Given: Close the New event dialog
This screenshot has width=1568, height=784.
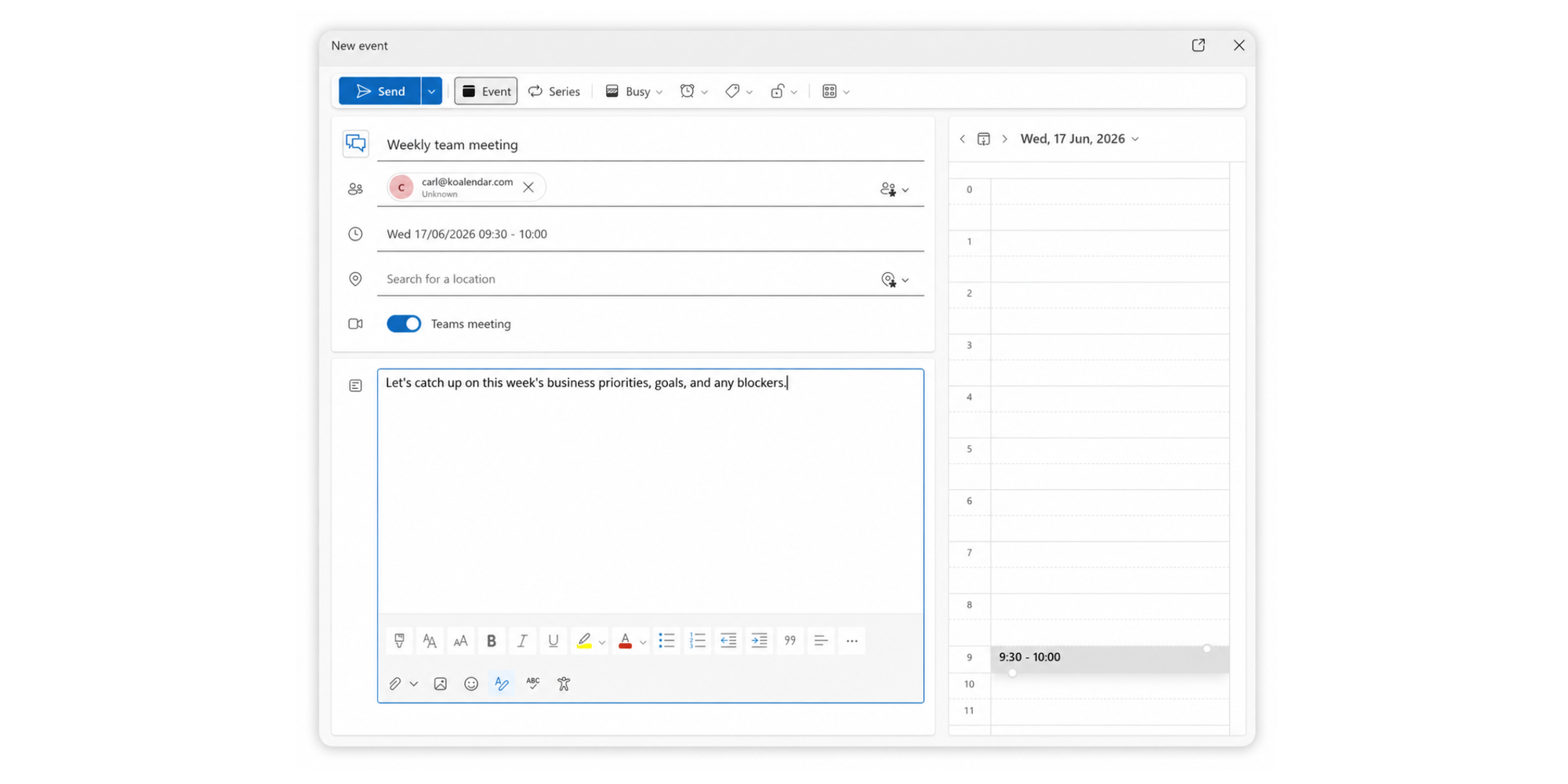Looking at the screenshot, I should pyautogui.click(x=1239, y=45).
